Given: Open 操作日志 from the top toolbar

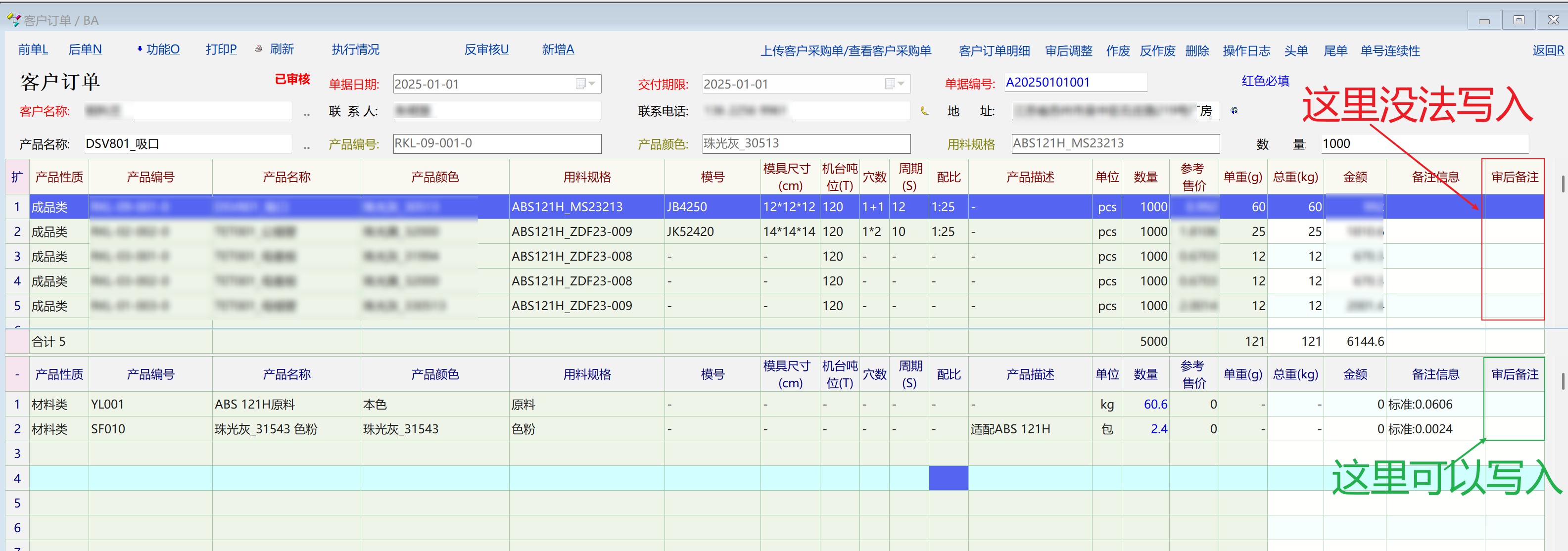Looking at the screenshot, I should [x=1246, y=50].
